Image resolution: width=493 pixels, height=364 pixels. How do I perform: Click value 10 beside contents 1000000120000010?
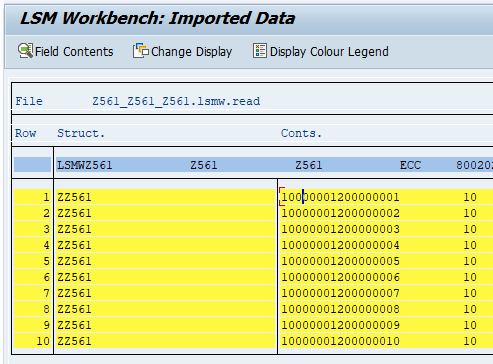[x=470, y=341]
